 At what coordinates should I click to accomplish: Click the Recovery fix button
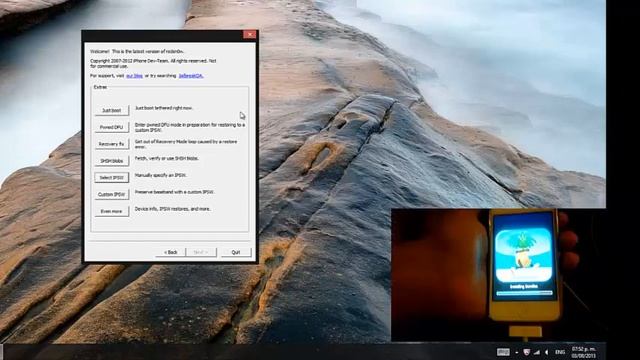coord(111,144)
